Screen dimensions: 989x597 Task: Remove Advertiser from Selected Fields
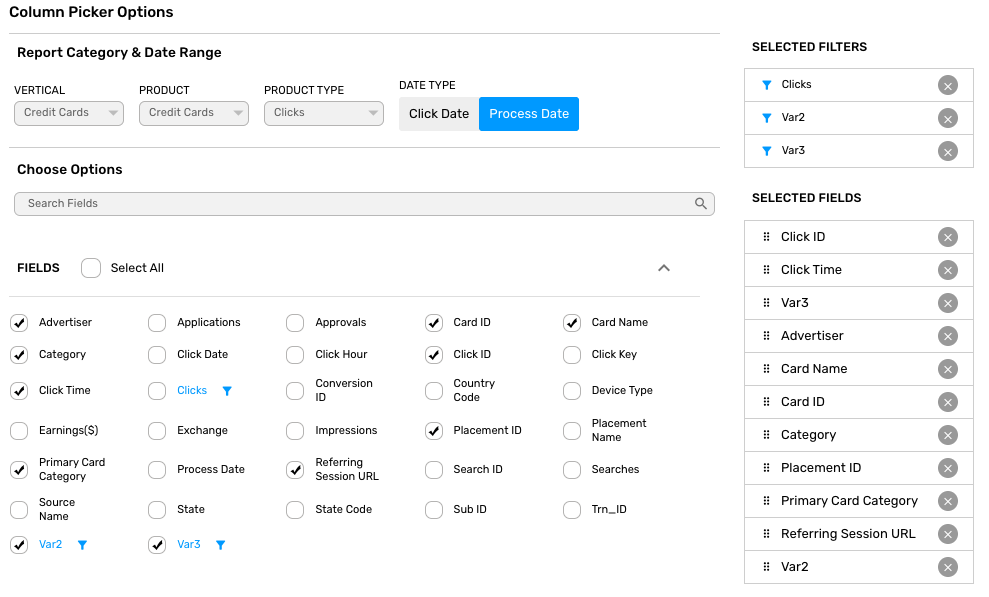[947, 336]
